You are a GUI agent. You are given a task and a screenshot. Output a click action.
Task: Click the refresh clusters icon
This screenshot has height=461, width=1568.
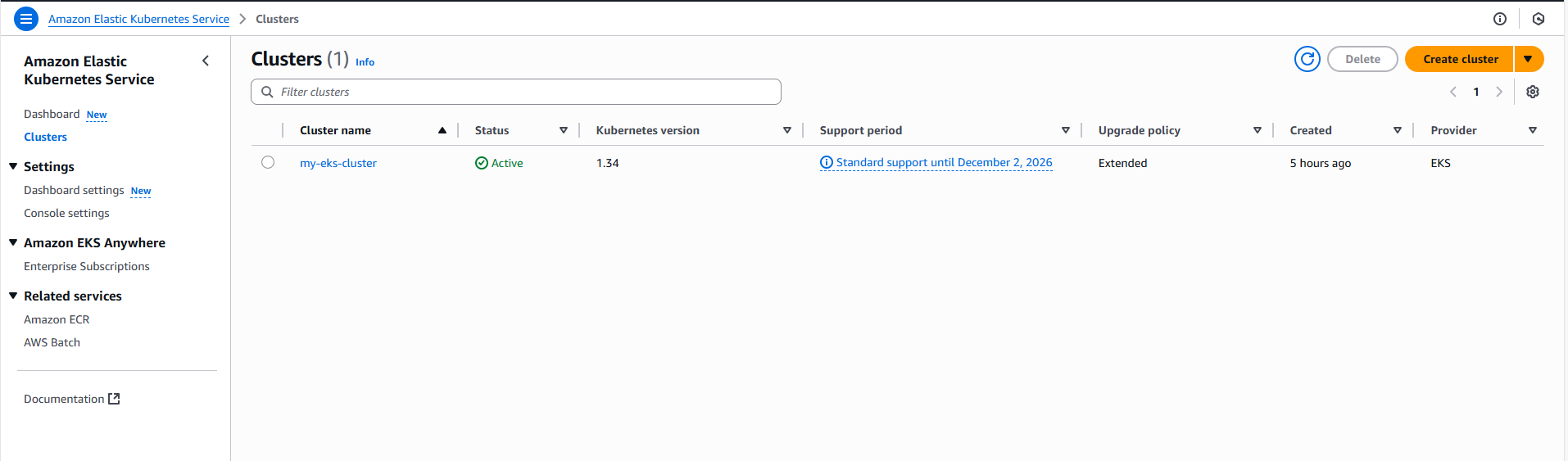[x=1307, y=59]
